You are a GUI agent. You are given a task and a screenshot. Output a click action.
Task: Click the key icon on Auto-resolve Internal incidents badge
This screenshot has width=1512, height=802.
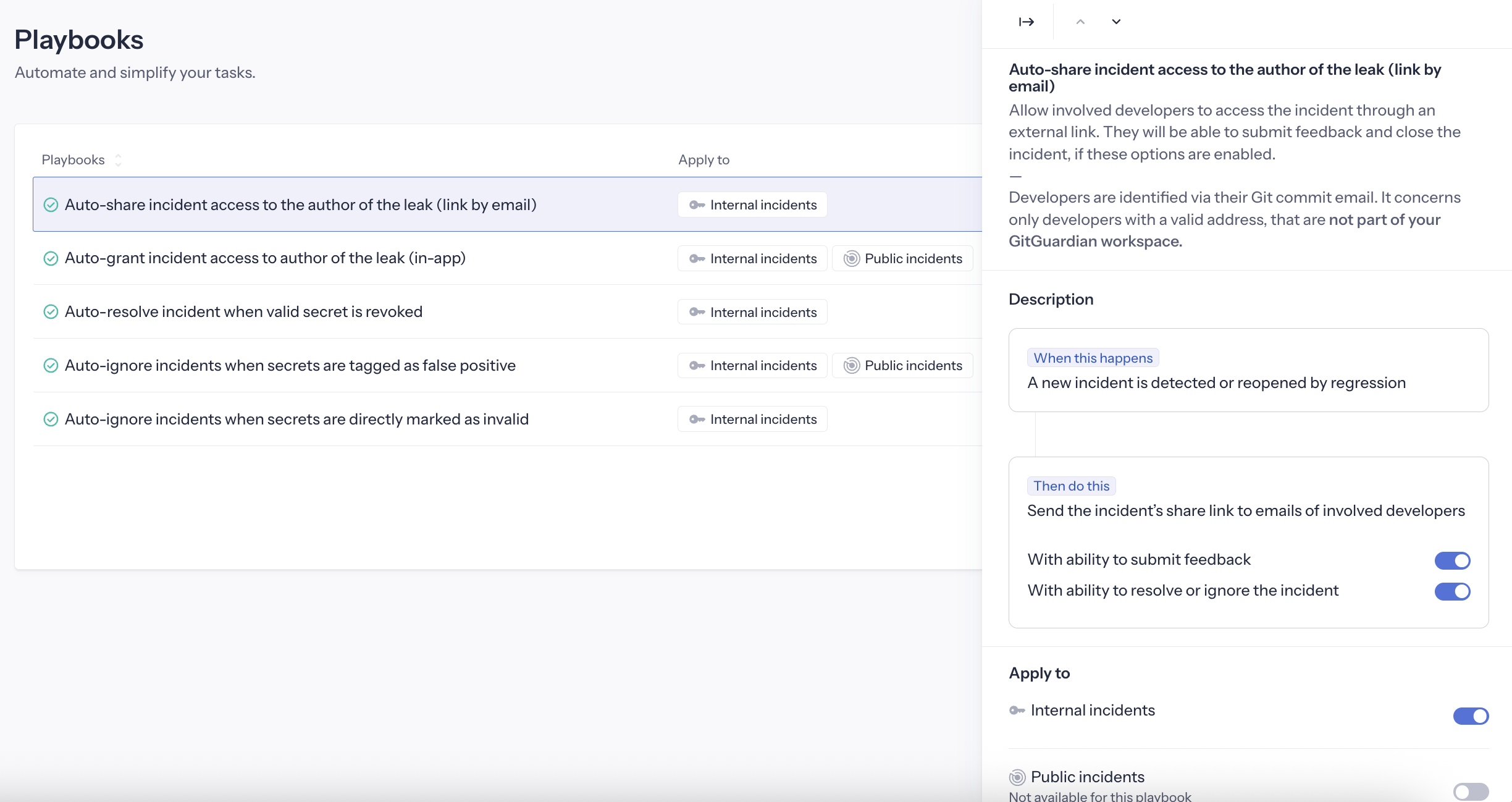click(x=697, y=312)
